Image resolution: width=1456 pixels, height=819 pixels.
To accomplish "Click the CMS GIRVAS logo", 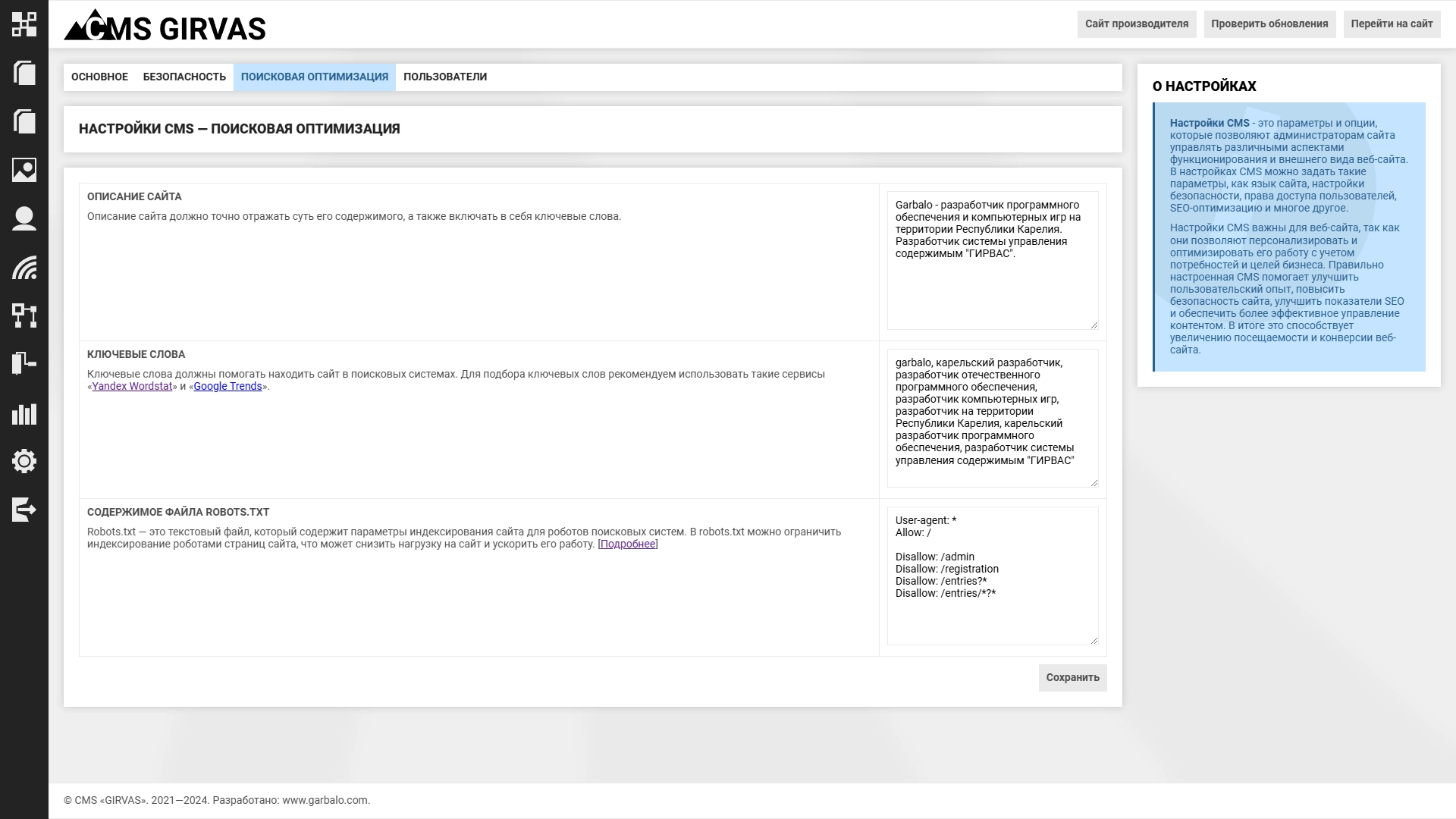I will pos(165,26).
